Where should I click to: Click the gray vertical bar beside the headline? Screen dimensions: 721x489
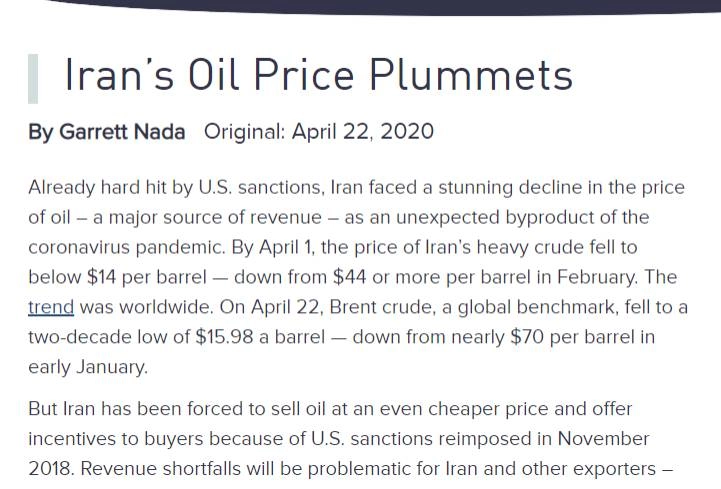coord(34,80)
